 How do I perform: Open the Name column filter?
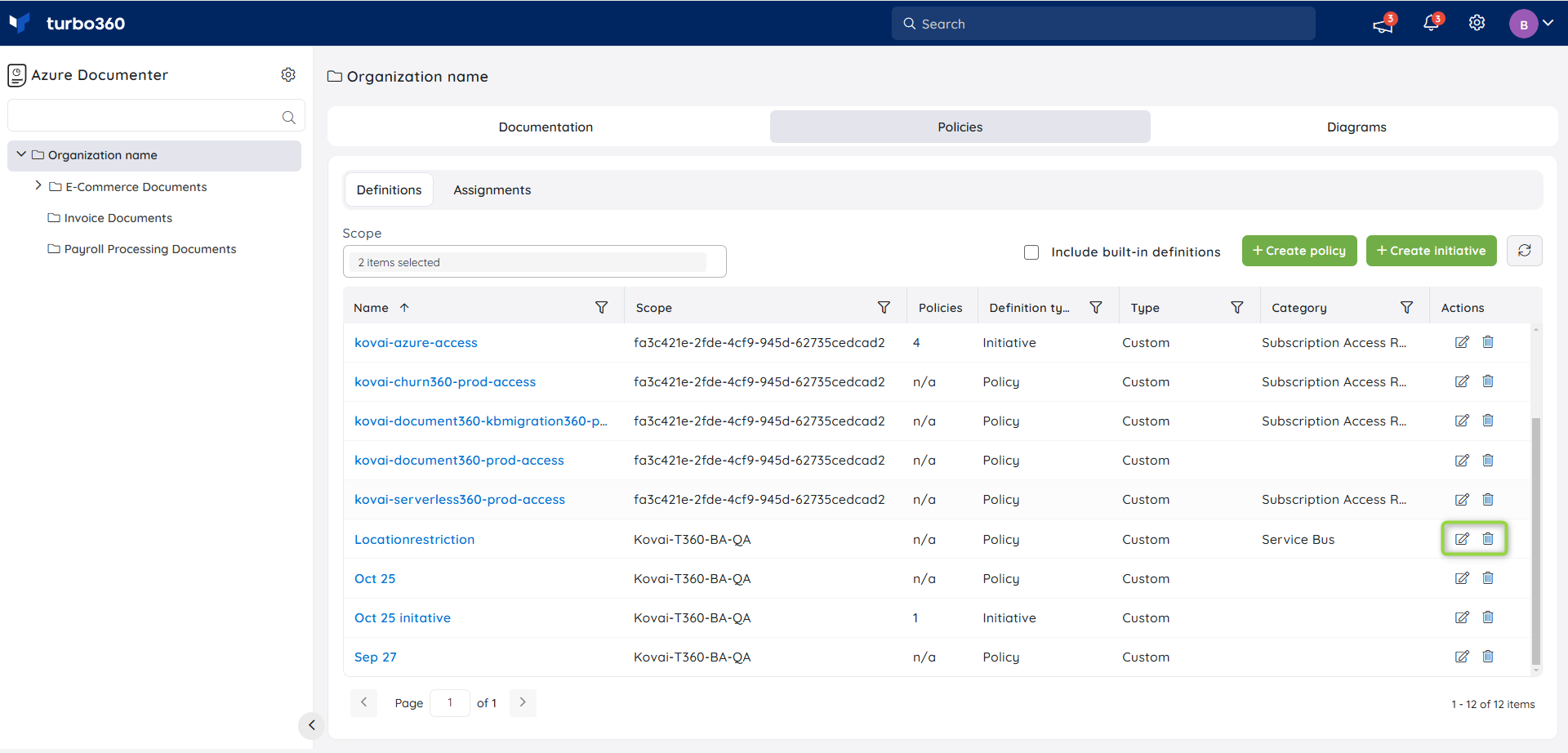pyautogui.click(x=602, y=307)
